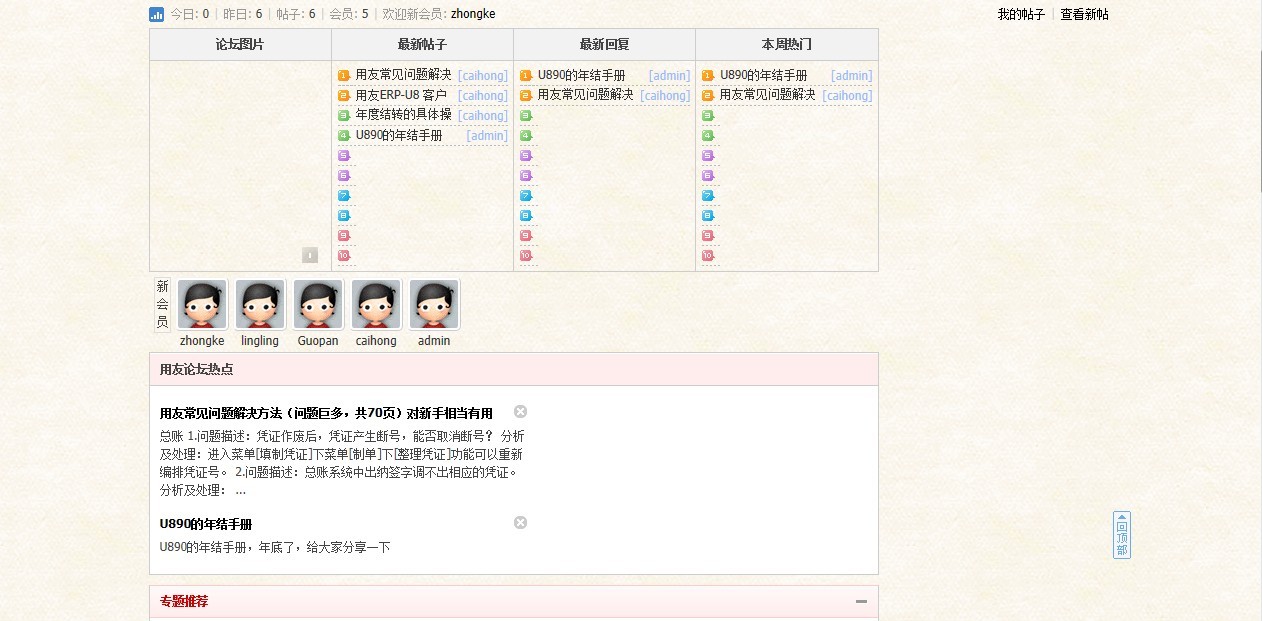
Task: Collapse the 专题推荐 section
Action: click(x=860, y=601)
